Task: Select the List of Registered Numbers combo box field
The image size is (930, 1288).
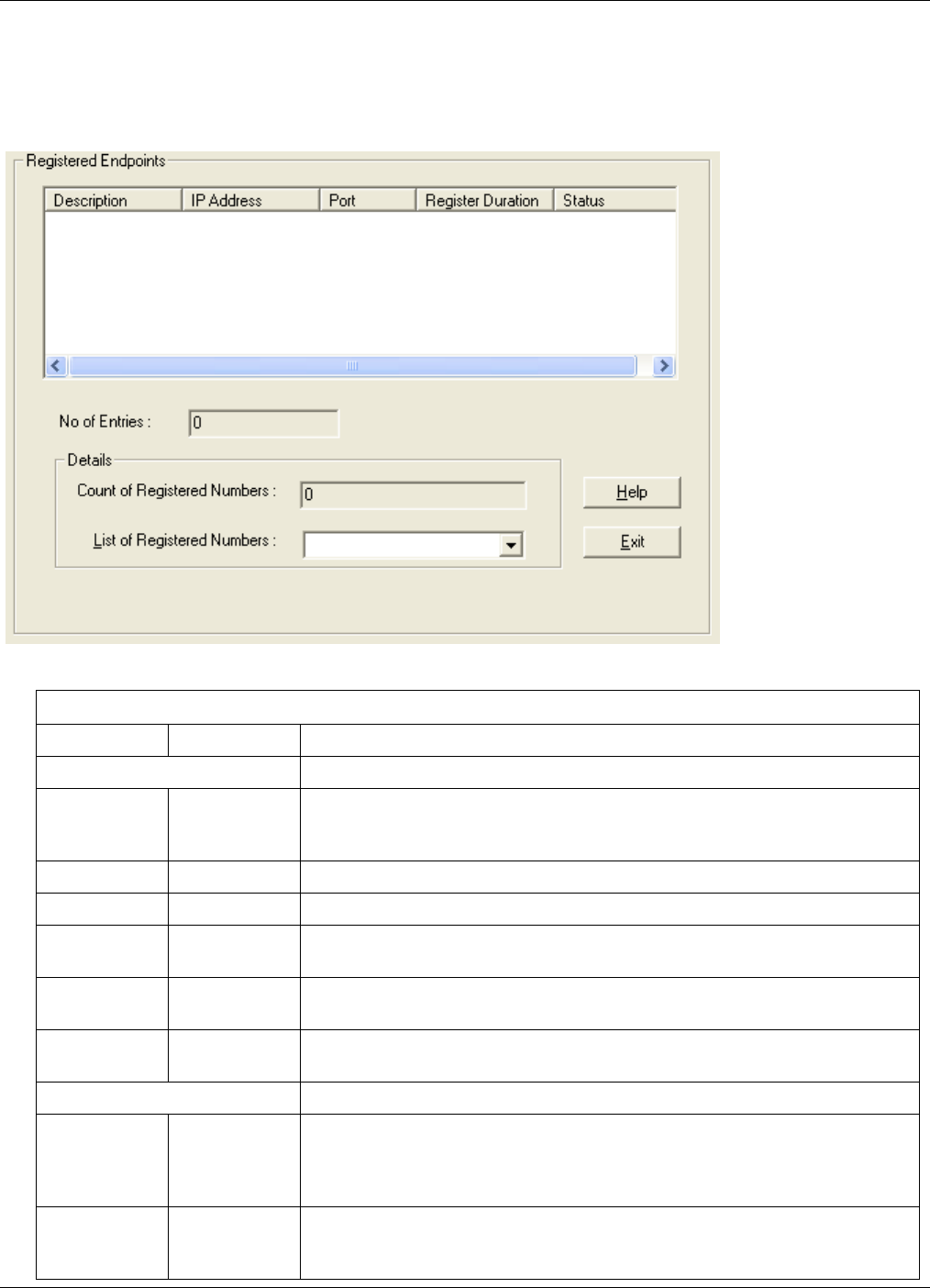Action: click(413, 545)
